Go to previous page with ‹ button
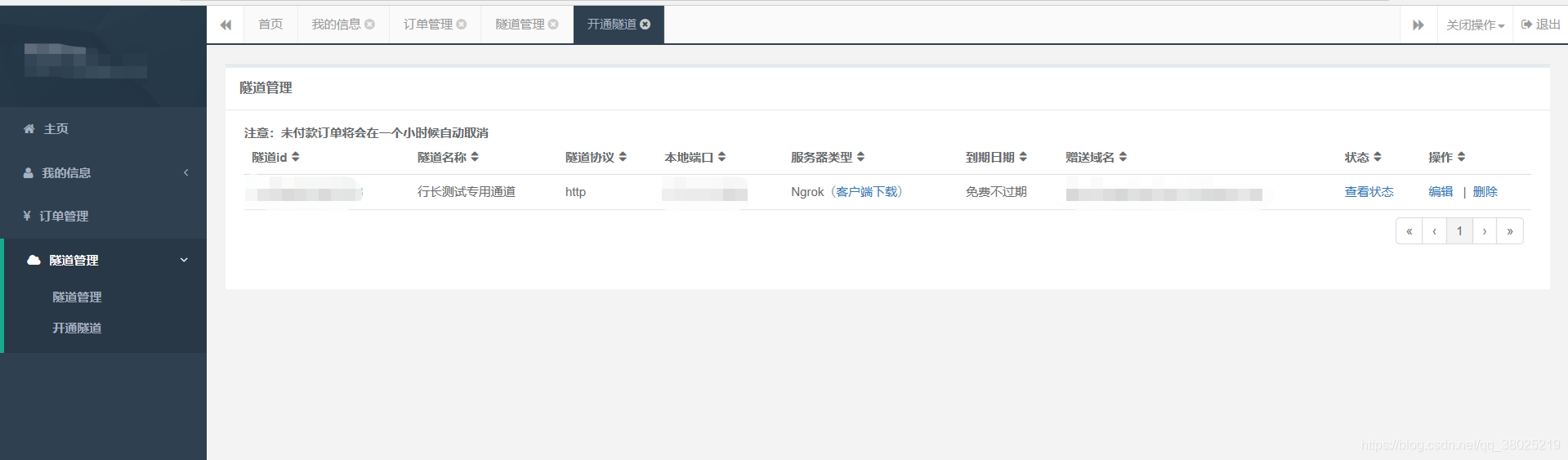 (1435, 231)
